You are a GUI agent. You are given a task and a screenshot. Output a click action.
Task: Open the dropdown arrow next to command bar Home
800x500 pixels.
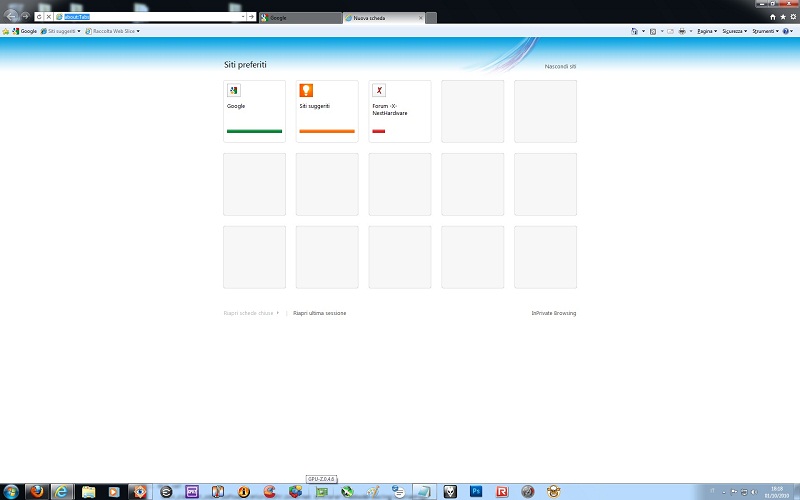tap(643, 31)
